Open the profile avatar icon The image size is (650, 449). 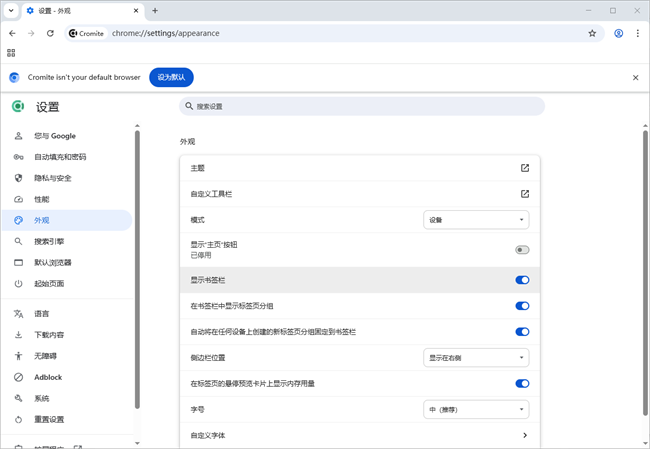[619, 33]
